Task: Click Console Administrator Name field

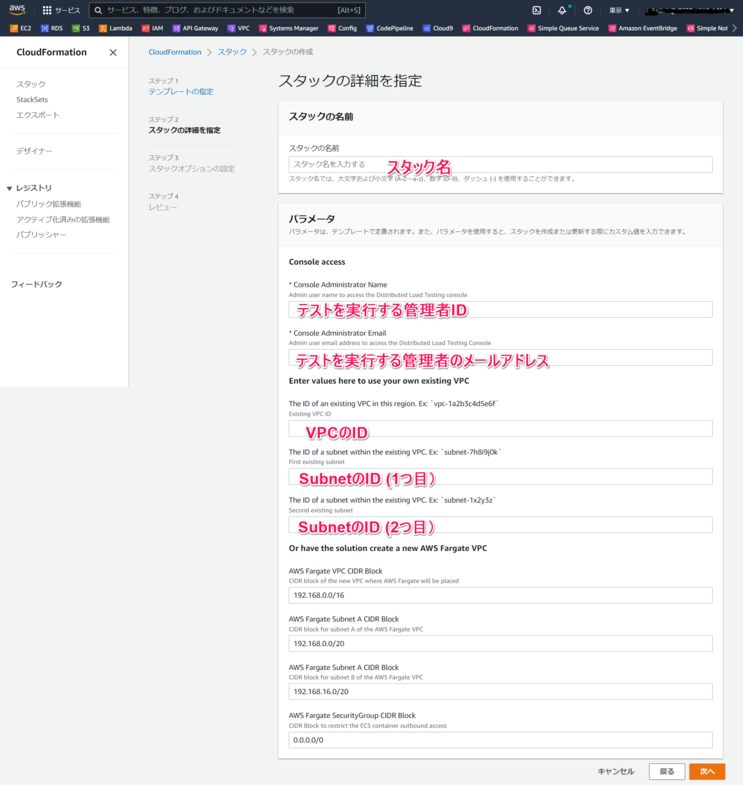Action: coord(500,309)
